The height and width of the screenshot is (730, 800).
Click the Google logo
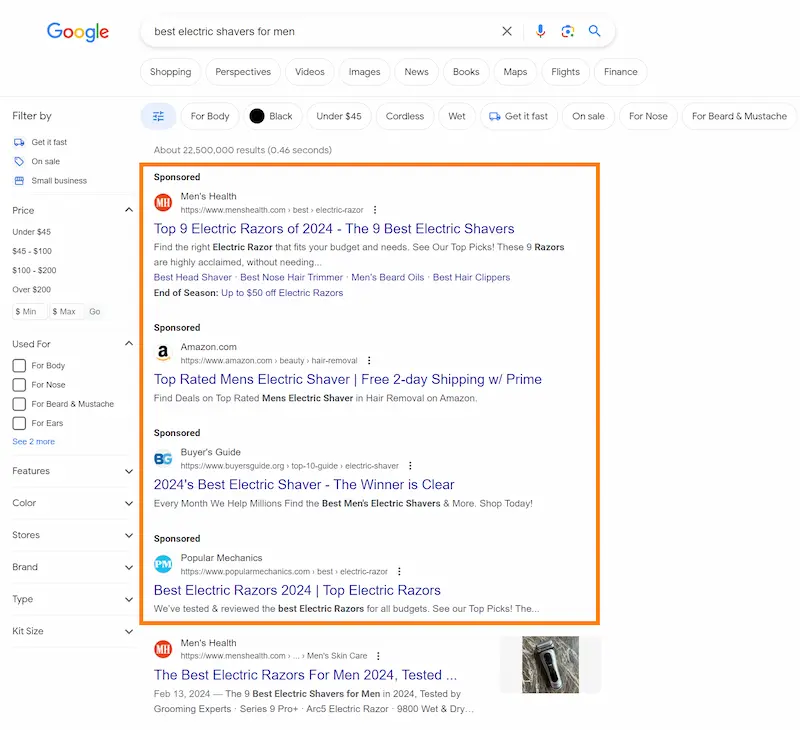click(78, 32)
